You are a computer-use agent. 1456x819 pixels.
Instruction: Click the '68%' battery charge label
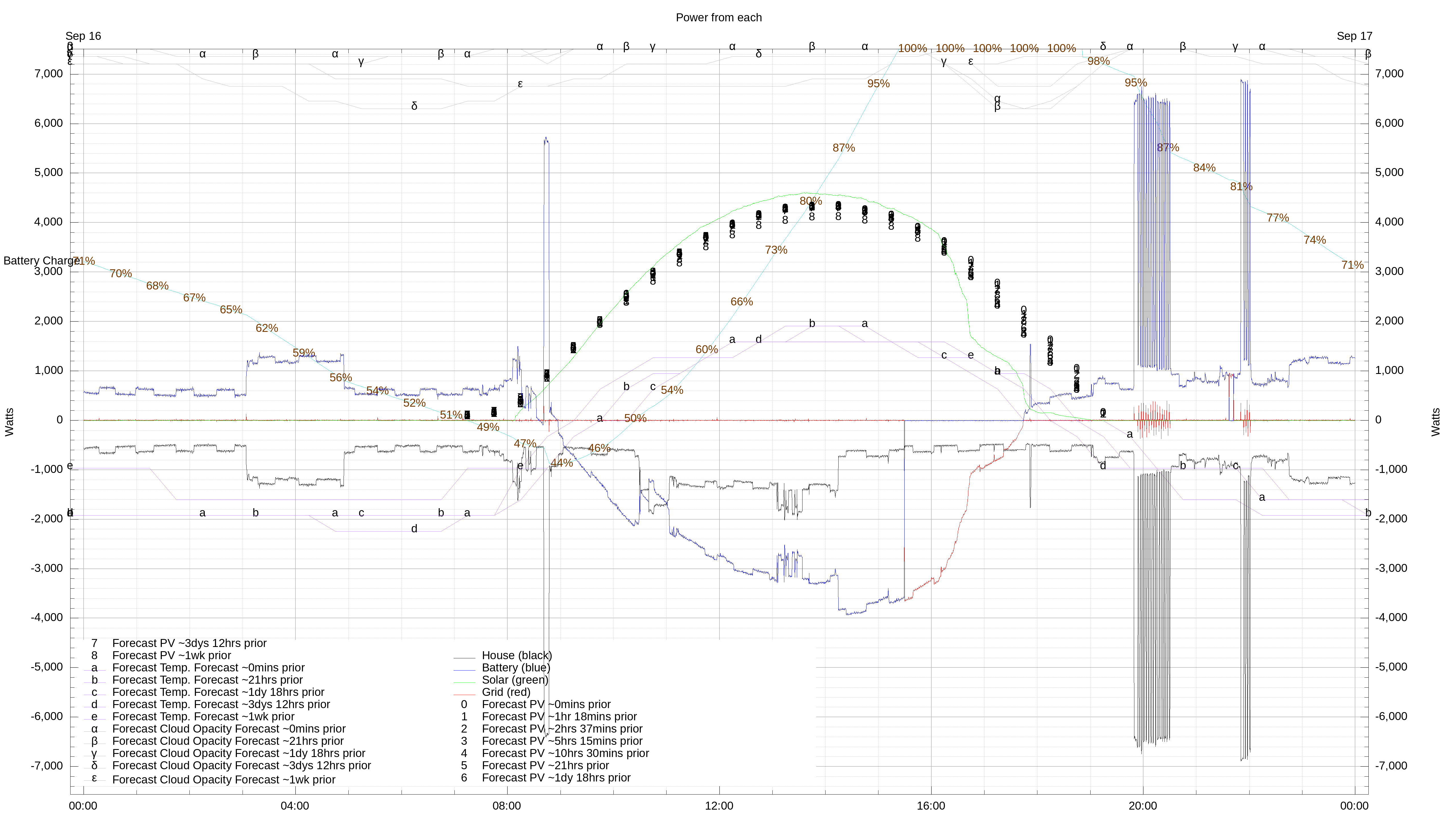point(157,286)
